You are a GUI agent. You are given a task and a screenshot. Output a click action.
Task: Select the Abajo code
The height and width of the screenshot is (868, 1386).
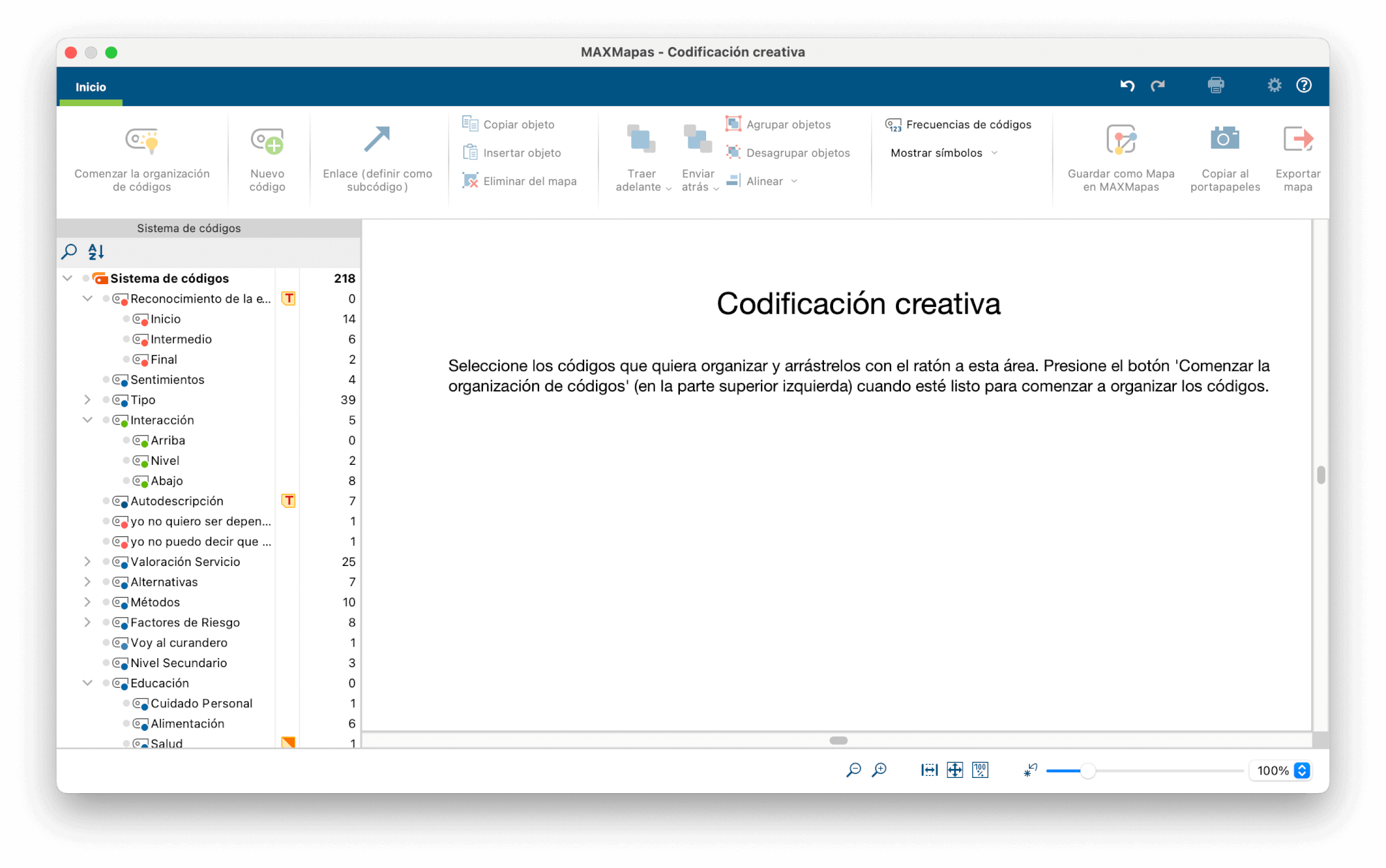(167, 480)
